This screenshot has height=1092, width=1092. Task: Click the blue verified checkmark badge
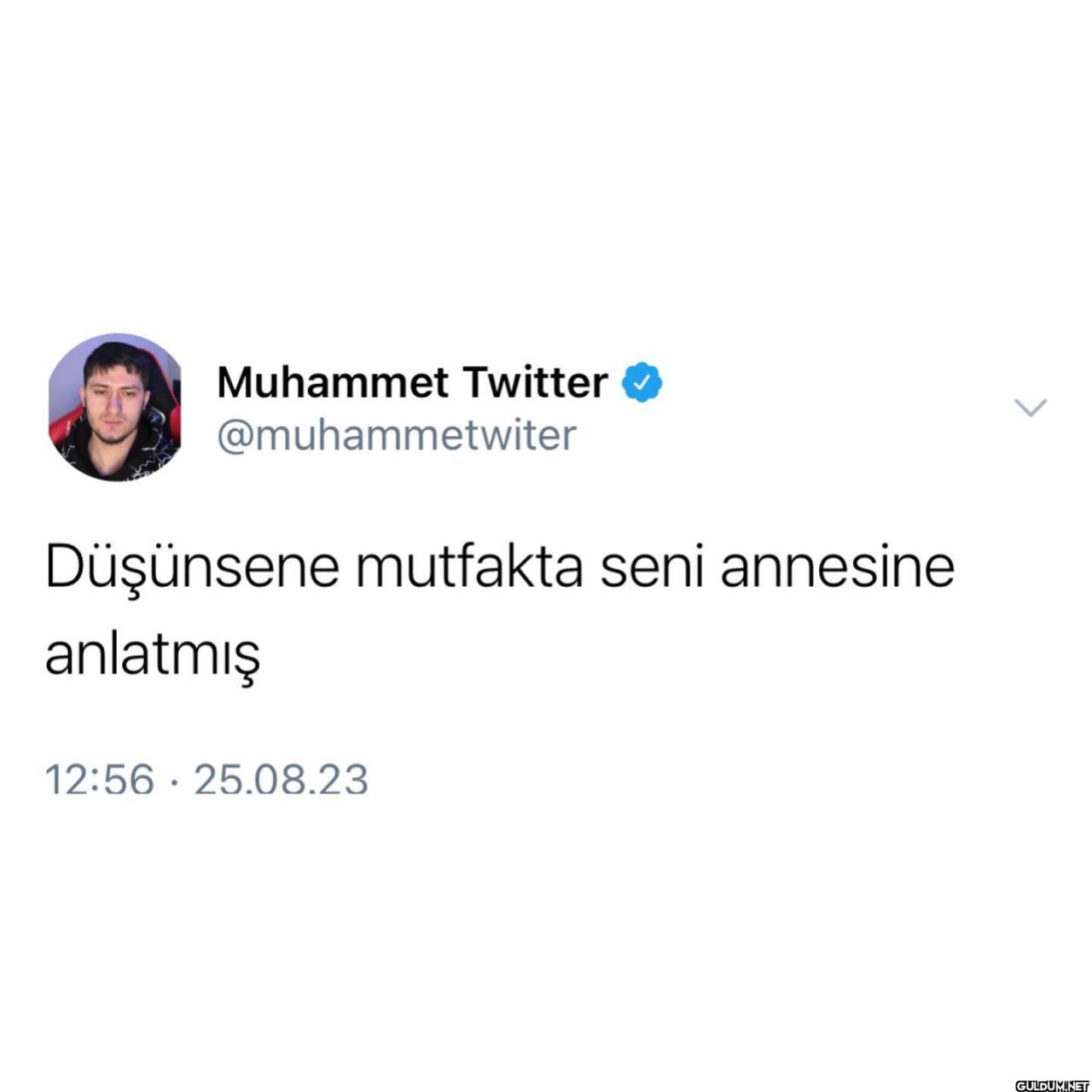point(642,382)
